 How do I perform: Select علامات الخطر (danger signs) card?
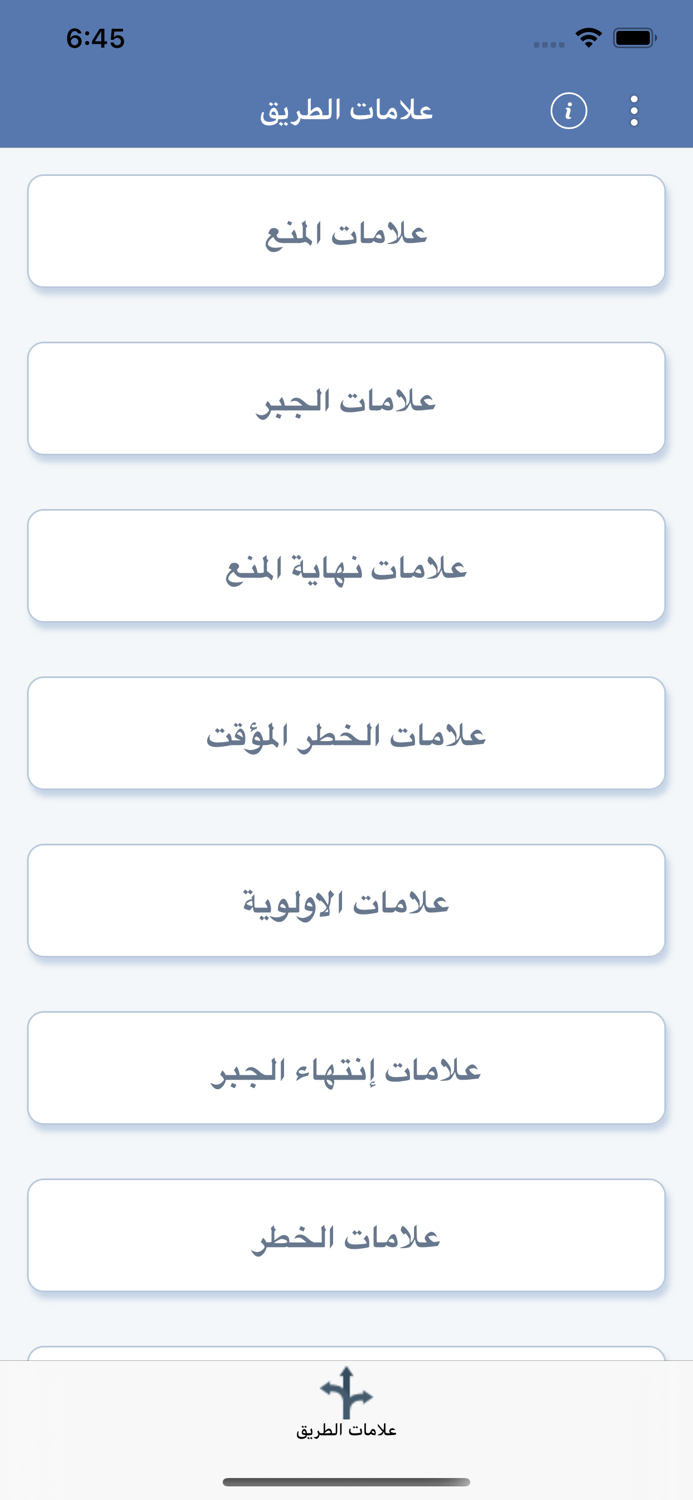click(346, 1235)
